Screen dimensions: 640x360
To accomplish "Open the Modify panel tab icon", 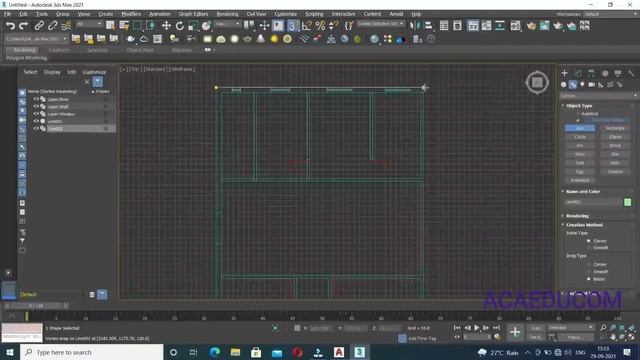I will (578, 73).
